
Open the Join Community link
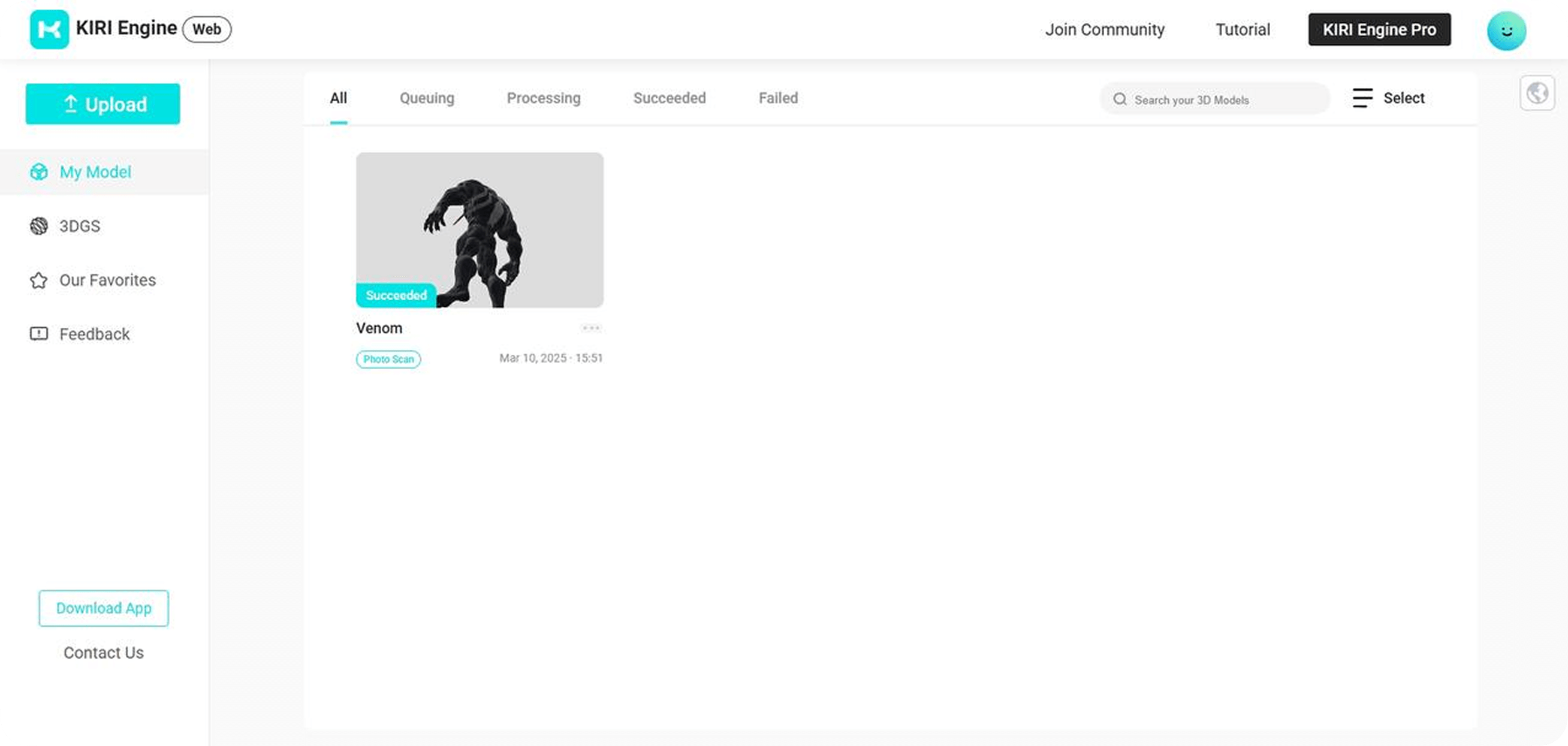[x=1104, y=30]
